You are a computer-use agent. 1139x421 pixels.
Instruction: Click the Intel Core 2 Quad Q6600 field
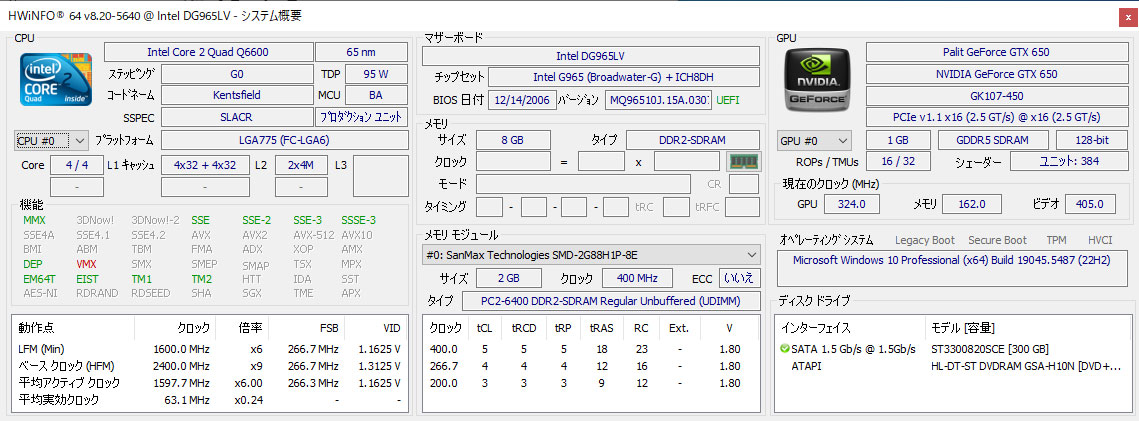(208, 52)
